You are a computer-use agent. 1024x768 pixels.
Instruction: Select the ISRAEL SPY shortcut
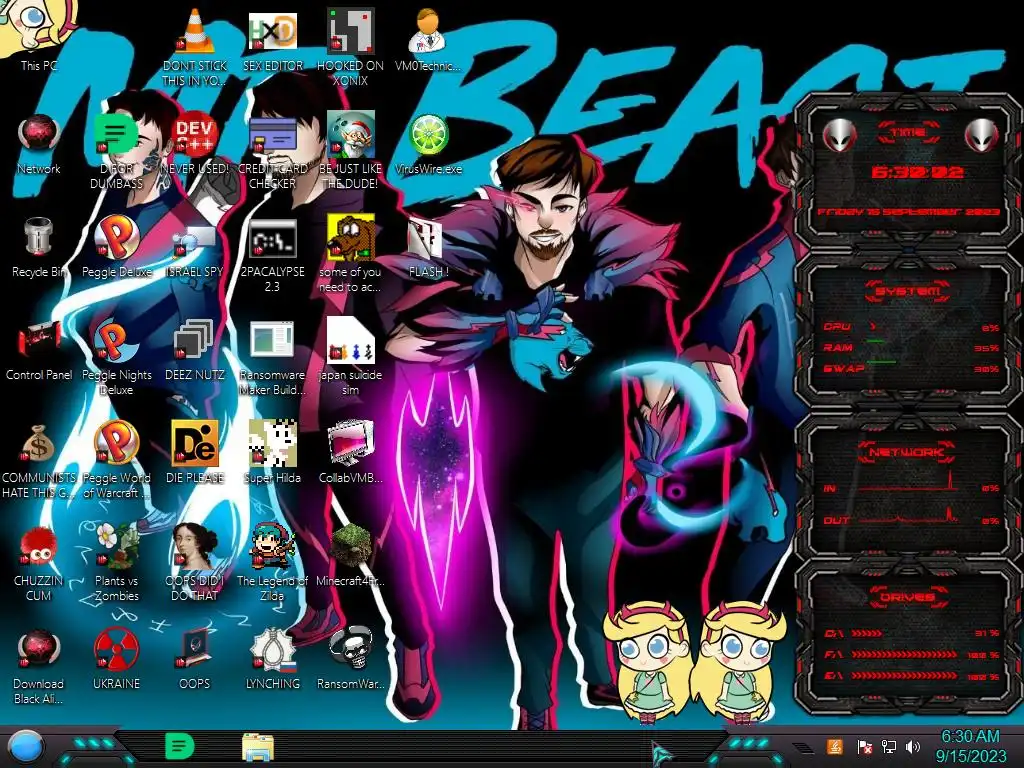[x=195, y=240]
